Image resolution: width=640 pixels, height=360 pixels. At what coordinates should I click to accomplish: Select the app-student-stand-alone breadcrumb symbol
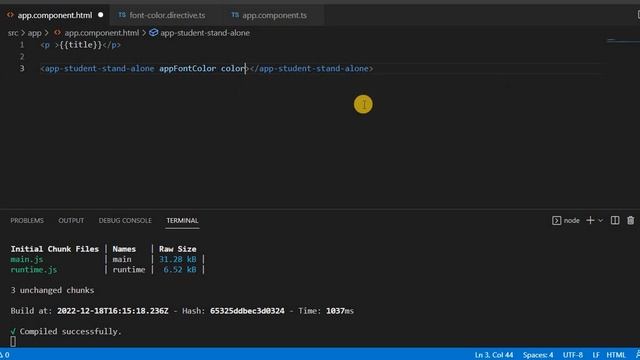click(x=205, y=33)
